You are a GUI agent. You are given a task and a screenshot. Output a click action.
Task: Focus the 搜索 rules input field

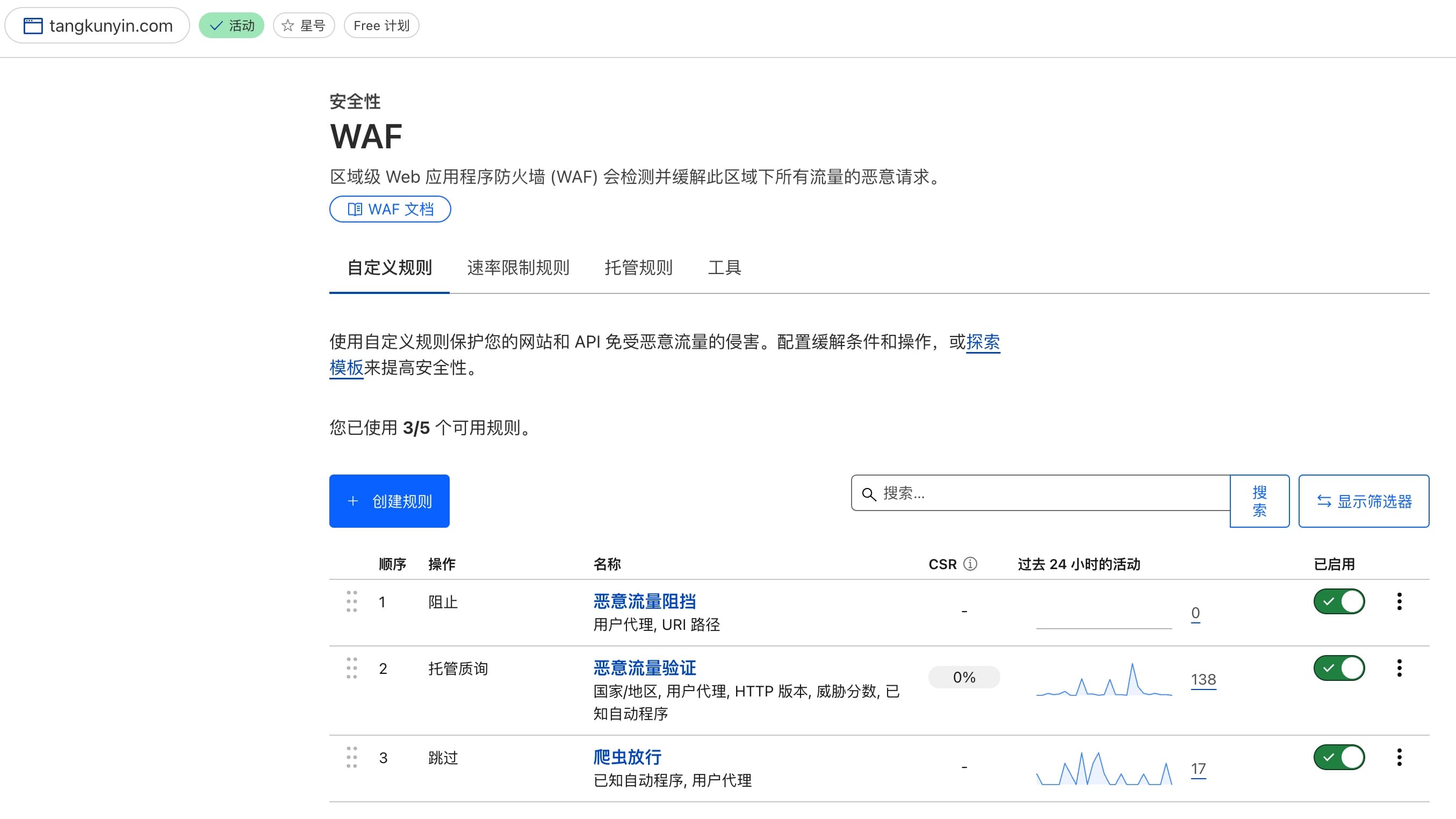tap(1051, 493)
